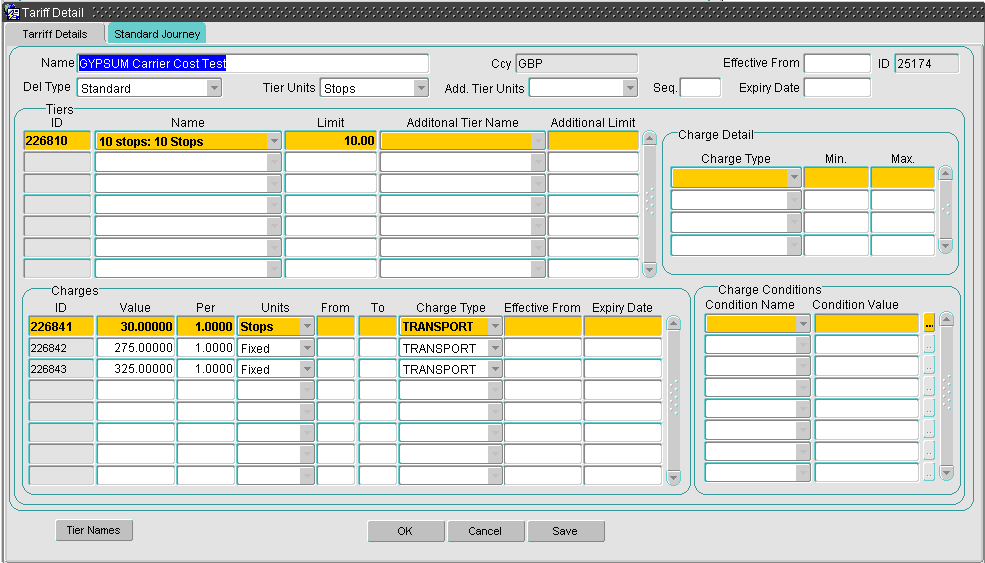
Task: Click the charge Value 325.00000
Action: point(135,369)
